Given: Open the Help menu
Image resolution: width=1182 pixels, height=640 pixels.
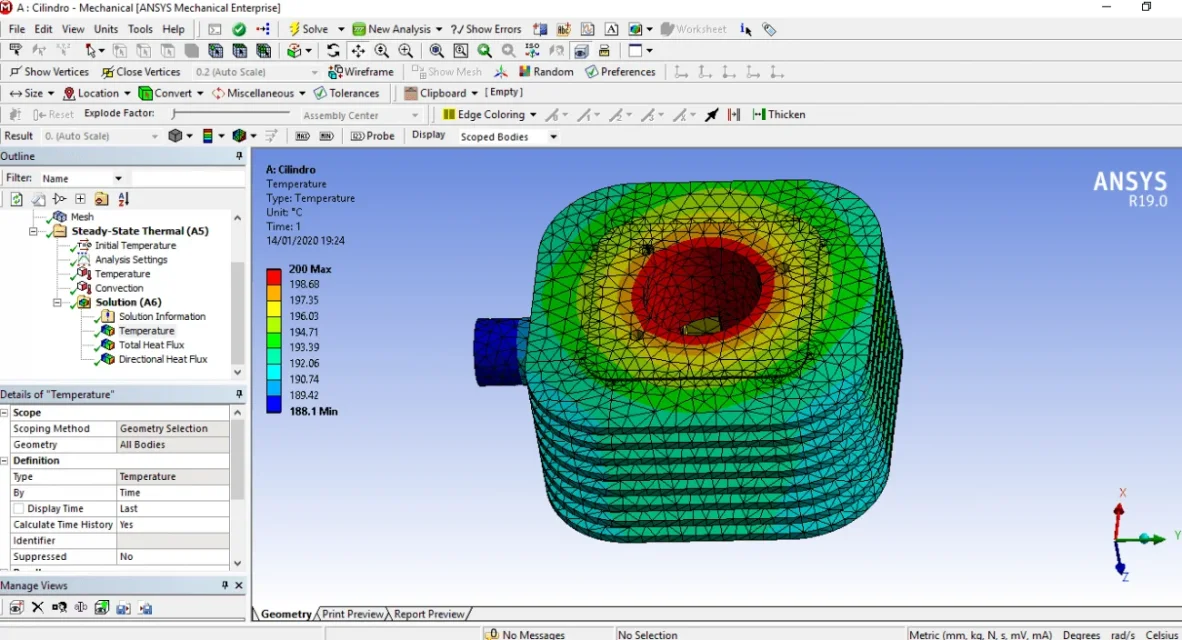Looking at the screenshot, I should [173, 29].
